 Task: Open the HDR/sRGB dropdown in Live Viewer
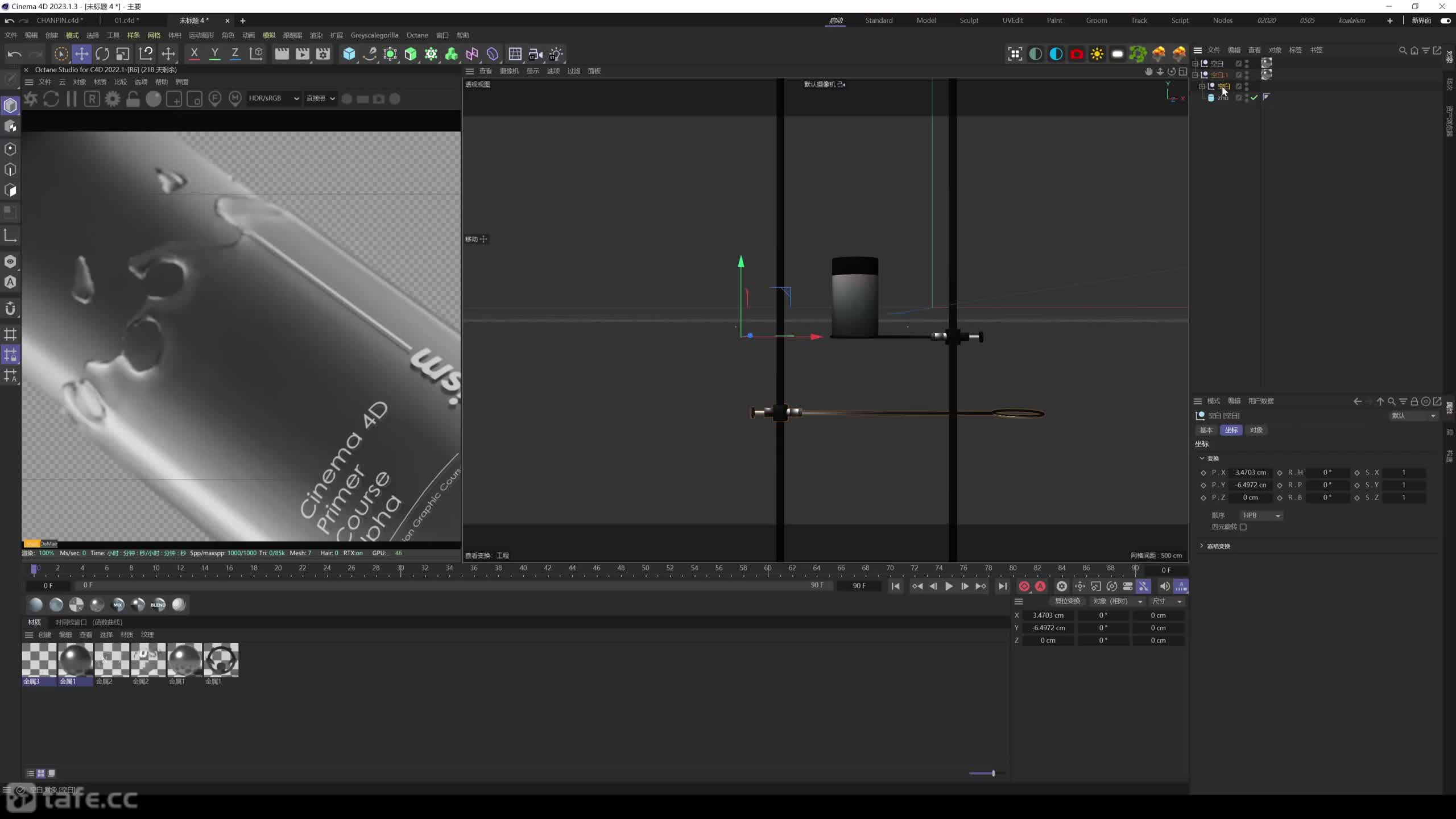coord(274,98)
